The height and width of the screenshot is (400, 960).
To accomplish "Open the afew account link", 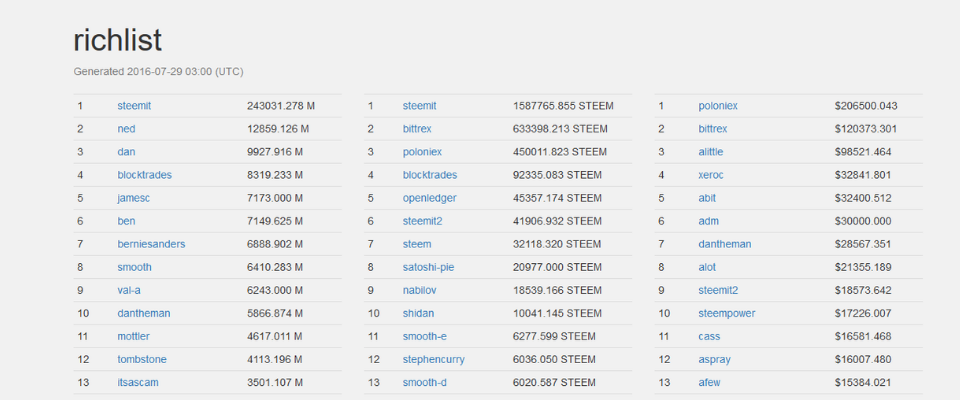I will point(709,383).
